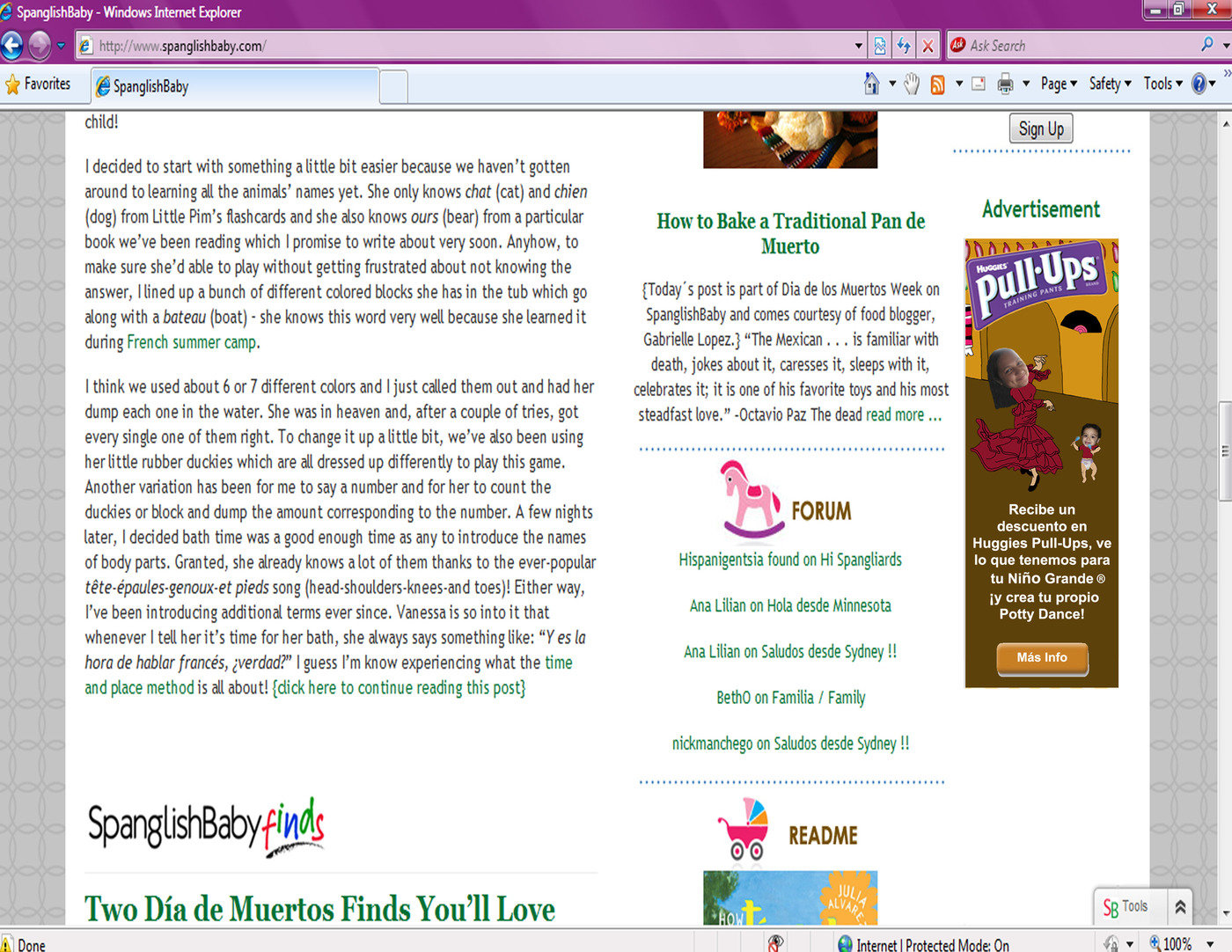This screenshot has width=1232, height=952.
Task: Click the Back navigation arrow
Action: (x=12, y=45)
